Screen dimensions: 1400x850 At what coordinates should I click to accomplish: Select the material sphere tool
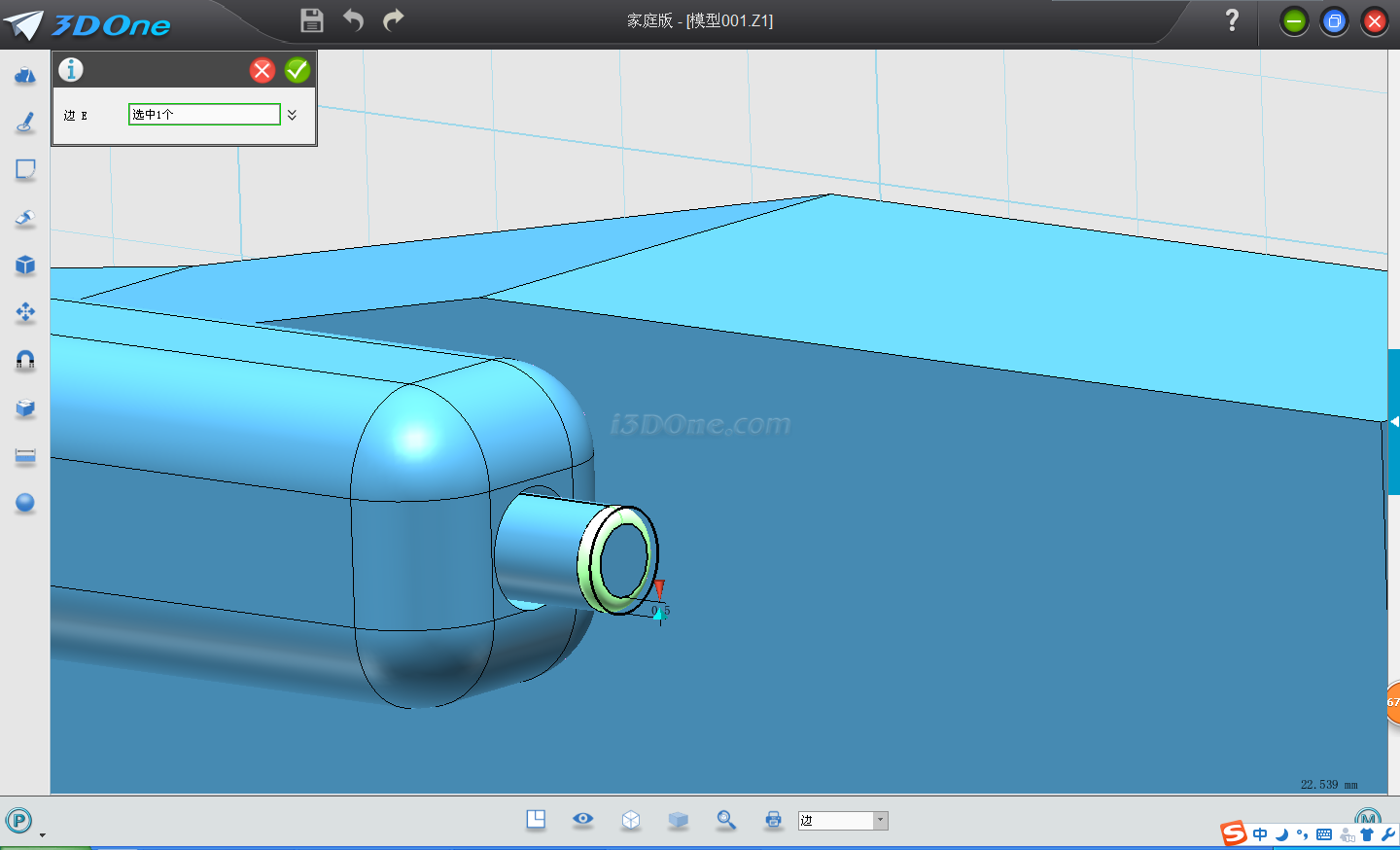click(25, 503)
